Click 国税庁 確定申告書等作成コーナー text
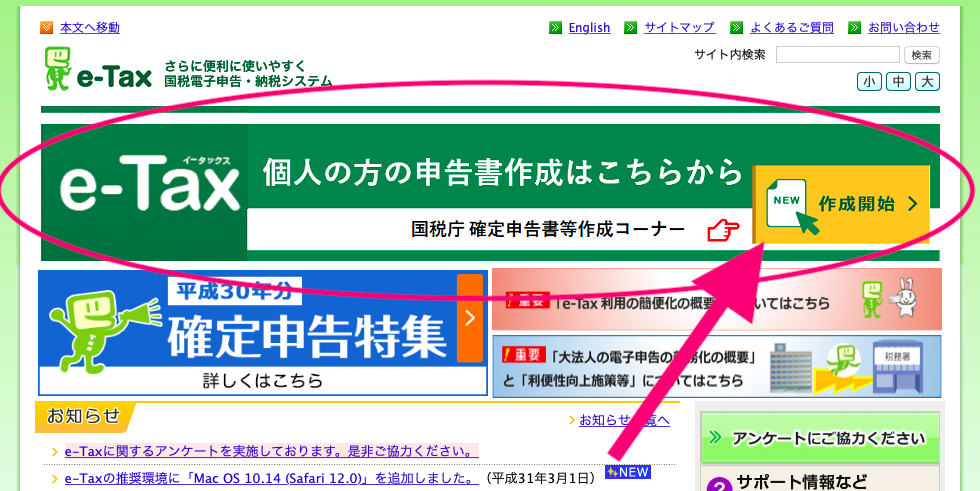The image size is (980, 491). pyautogui.click(x=548, y=230)
